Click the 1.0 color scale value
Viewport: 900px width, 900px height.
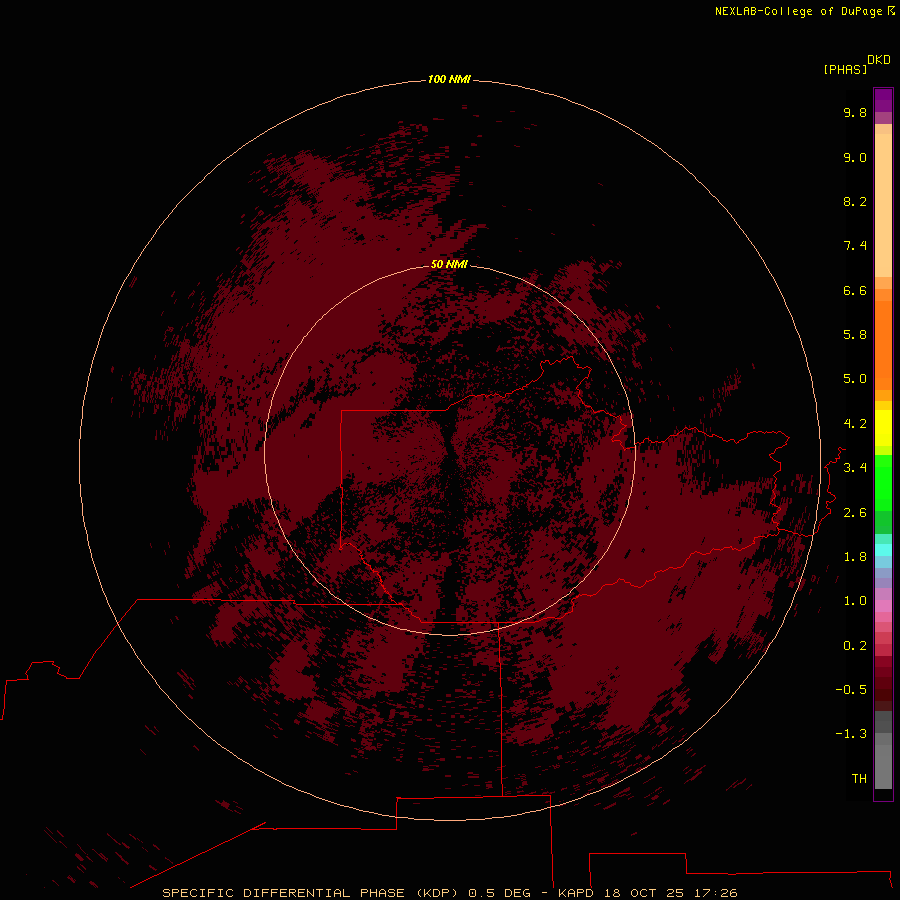[855, 601]
